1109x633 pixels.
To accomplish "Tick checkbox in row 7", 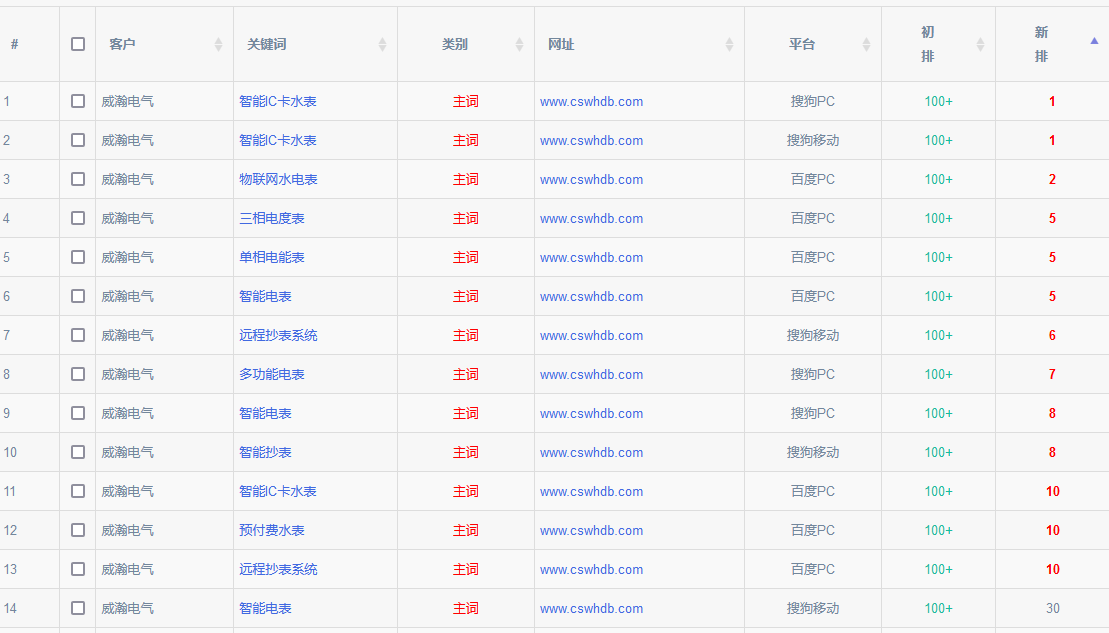I will 78,335.
